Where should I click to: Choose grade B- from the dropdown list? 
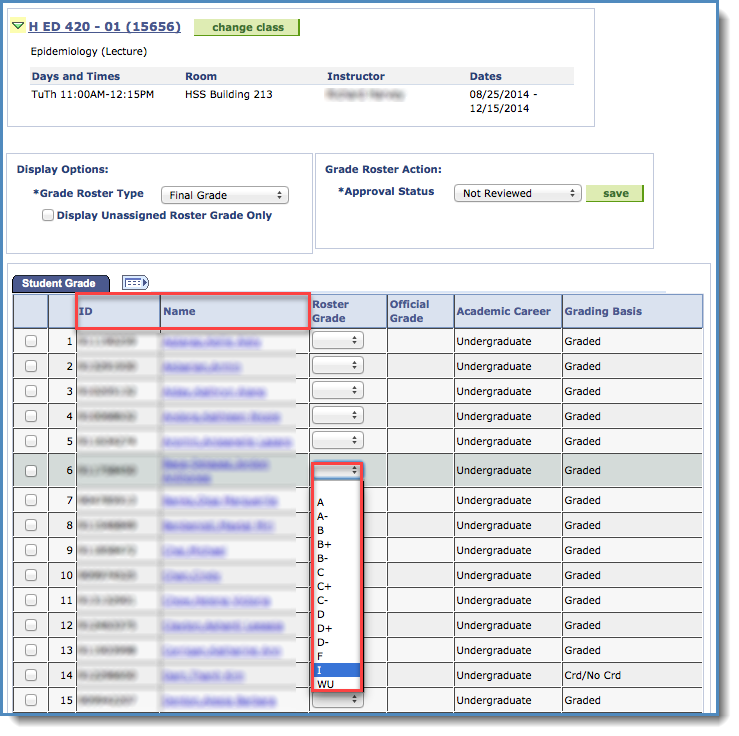pos(337,558)
